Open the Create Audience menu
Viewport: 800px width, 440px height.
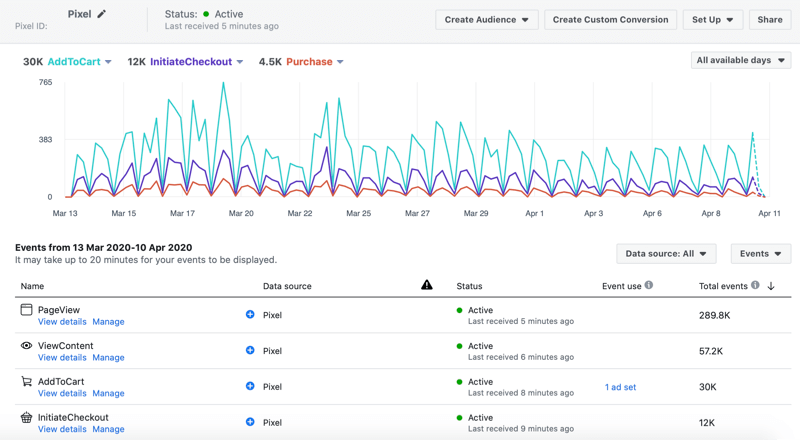pyautogui.click(x=487, y=20)
